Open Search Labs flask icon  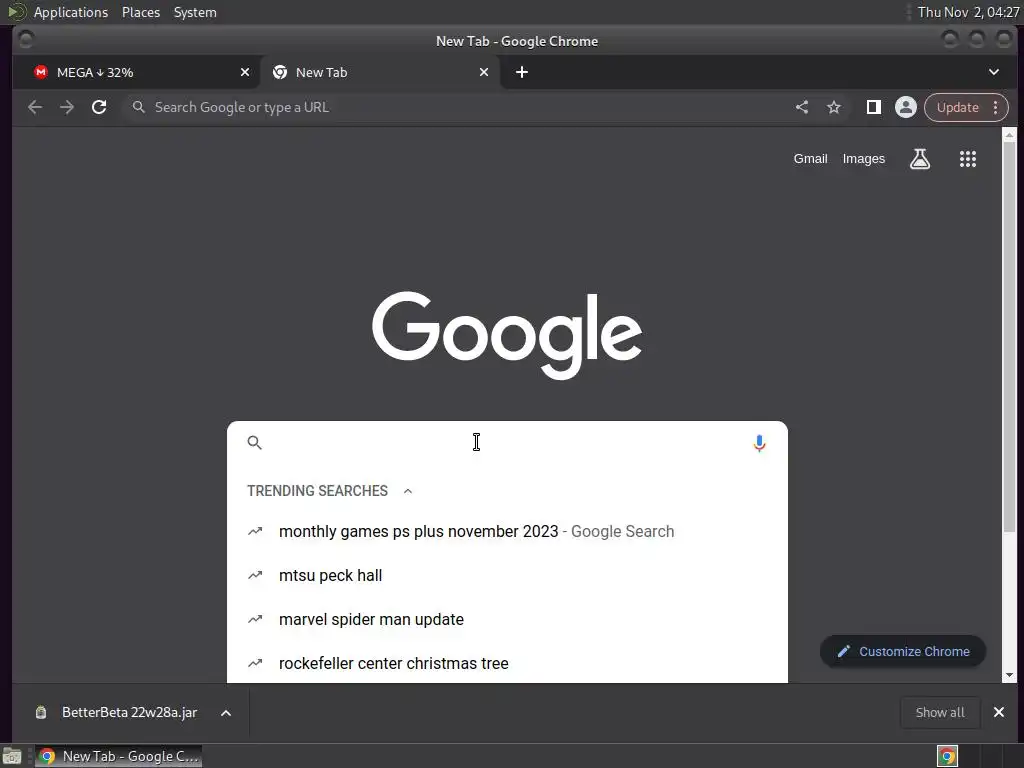coord(920,159)
